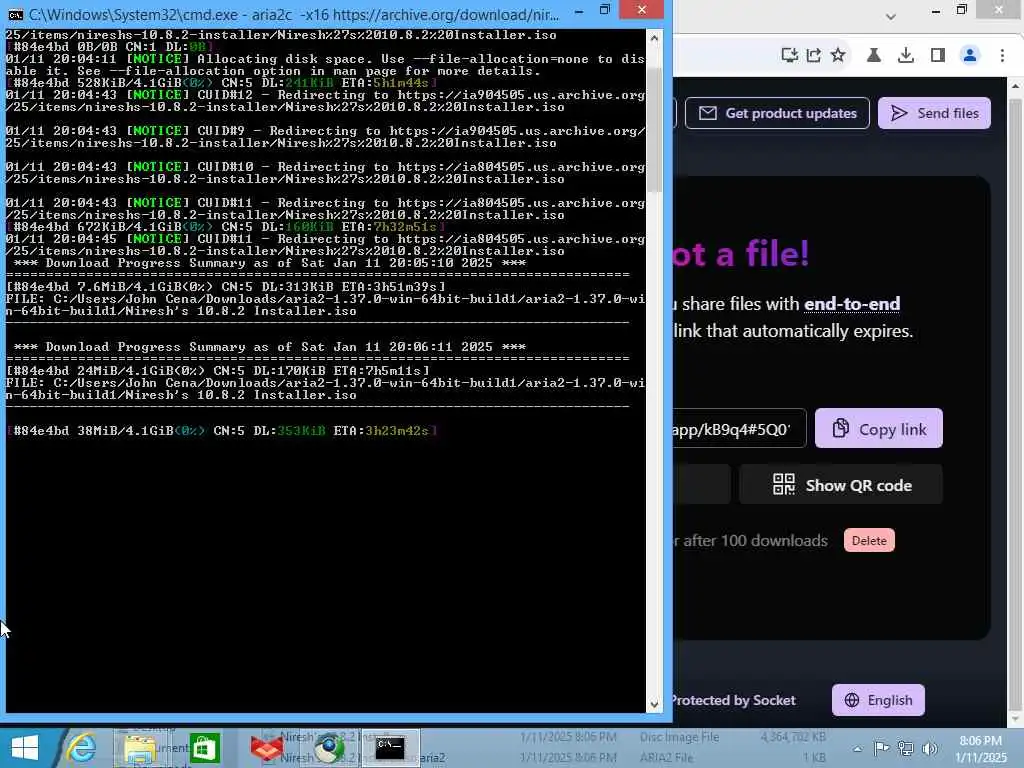1024x768 pixels.
Task: Click the red Delete button
Action: pyautogui.click(x=869, y=541)
